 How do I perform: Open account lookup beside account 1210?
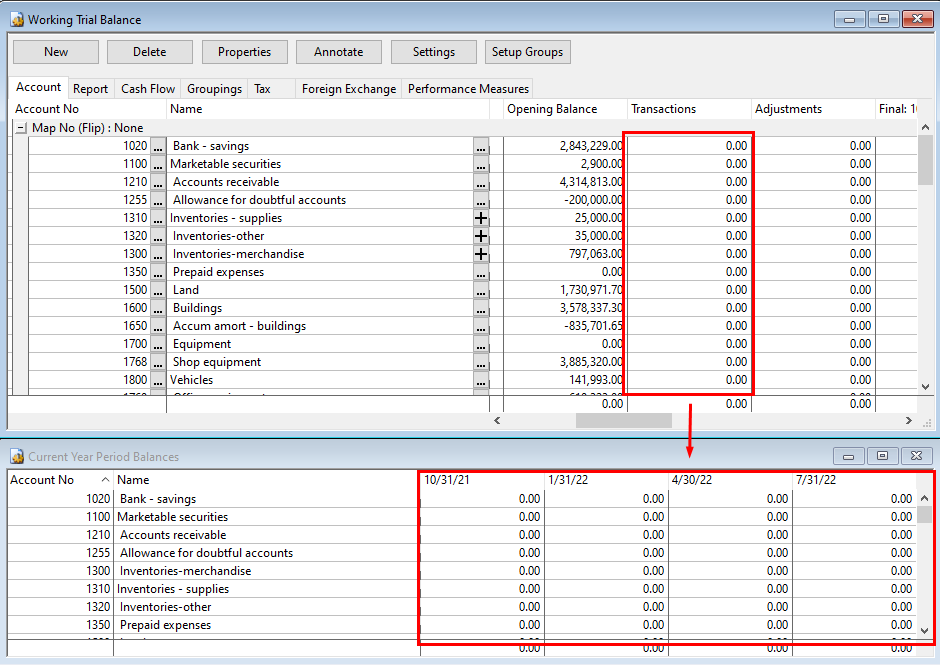pos(158,182)
